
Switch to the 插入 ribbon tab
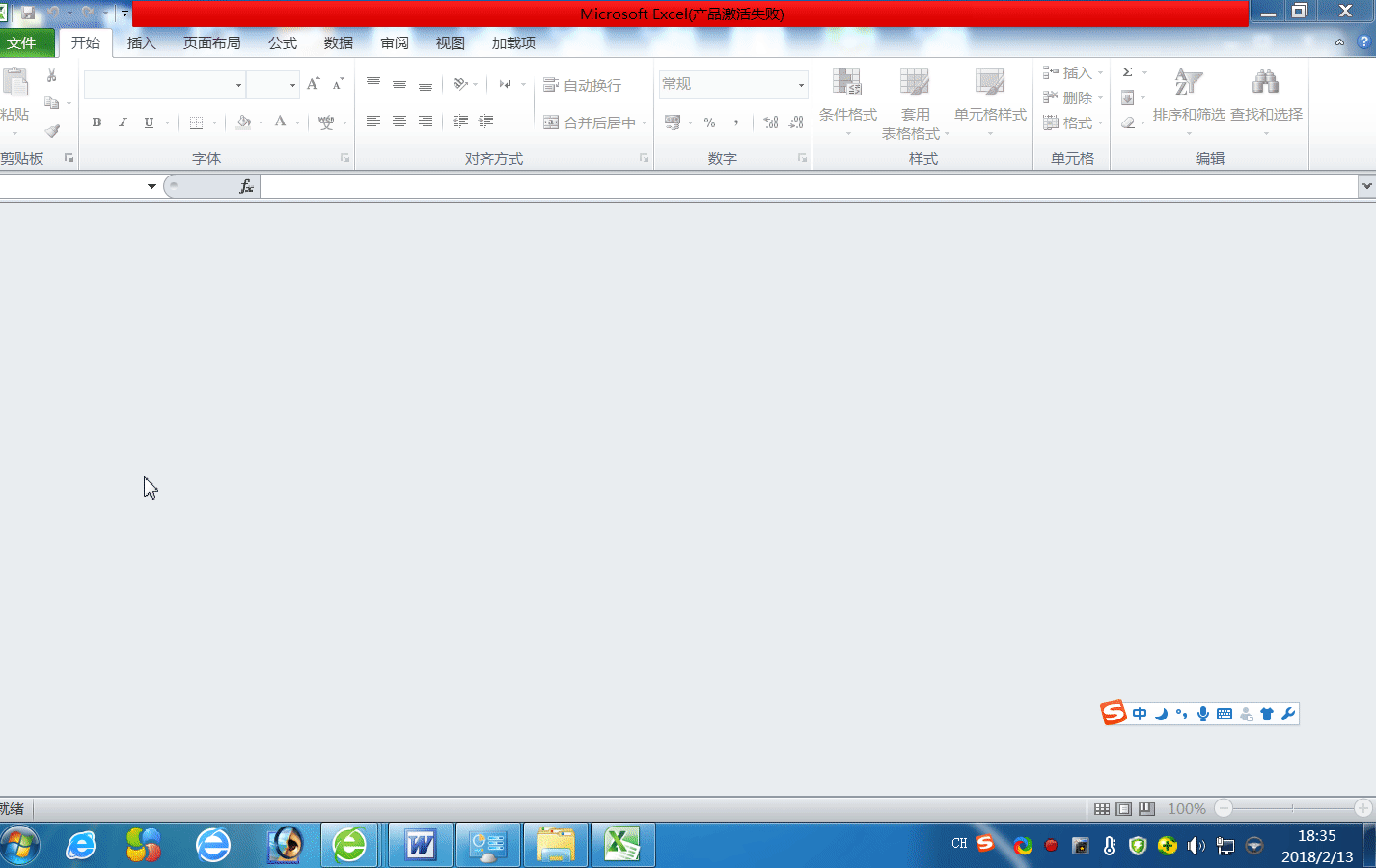coord(141,42)
